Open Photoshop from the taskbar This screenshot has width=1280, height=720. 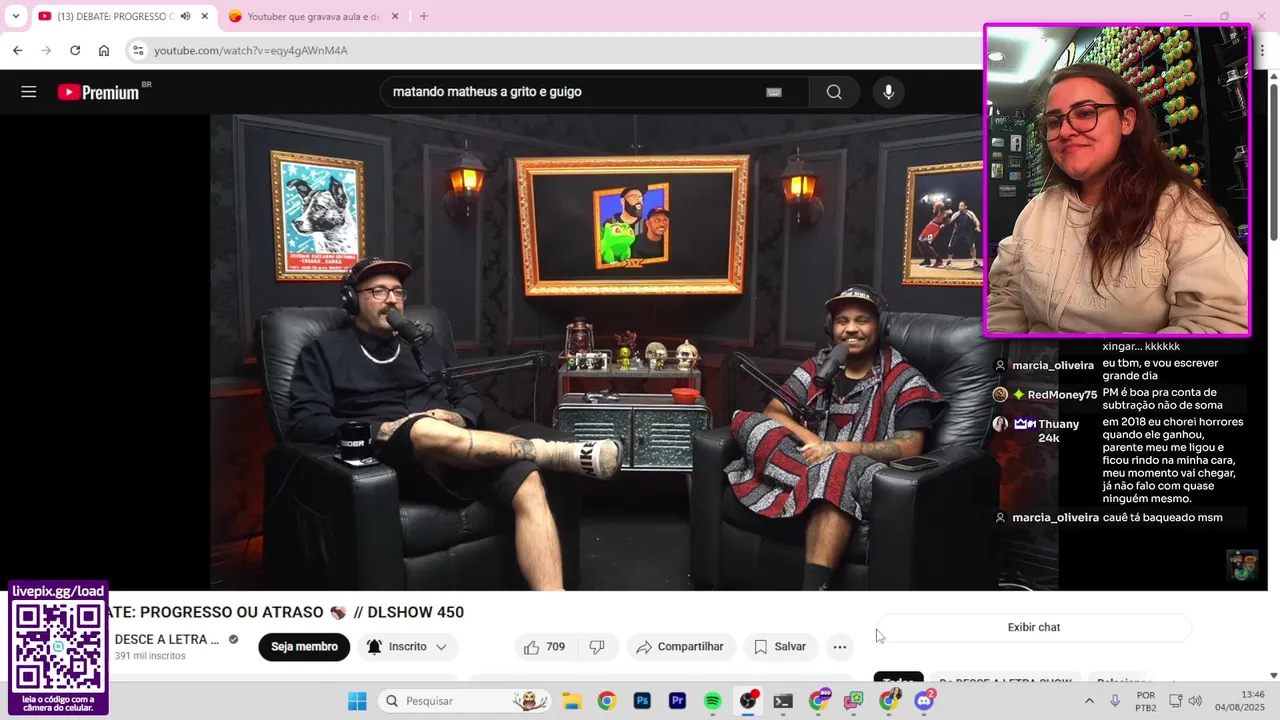point(642,701)
